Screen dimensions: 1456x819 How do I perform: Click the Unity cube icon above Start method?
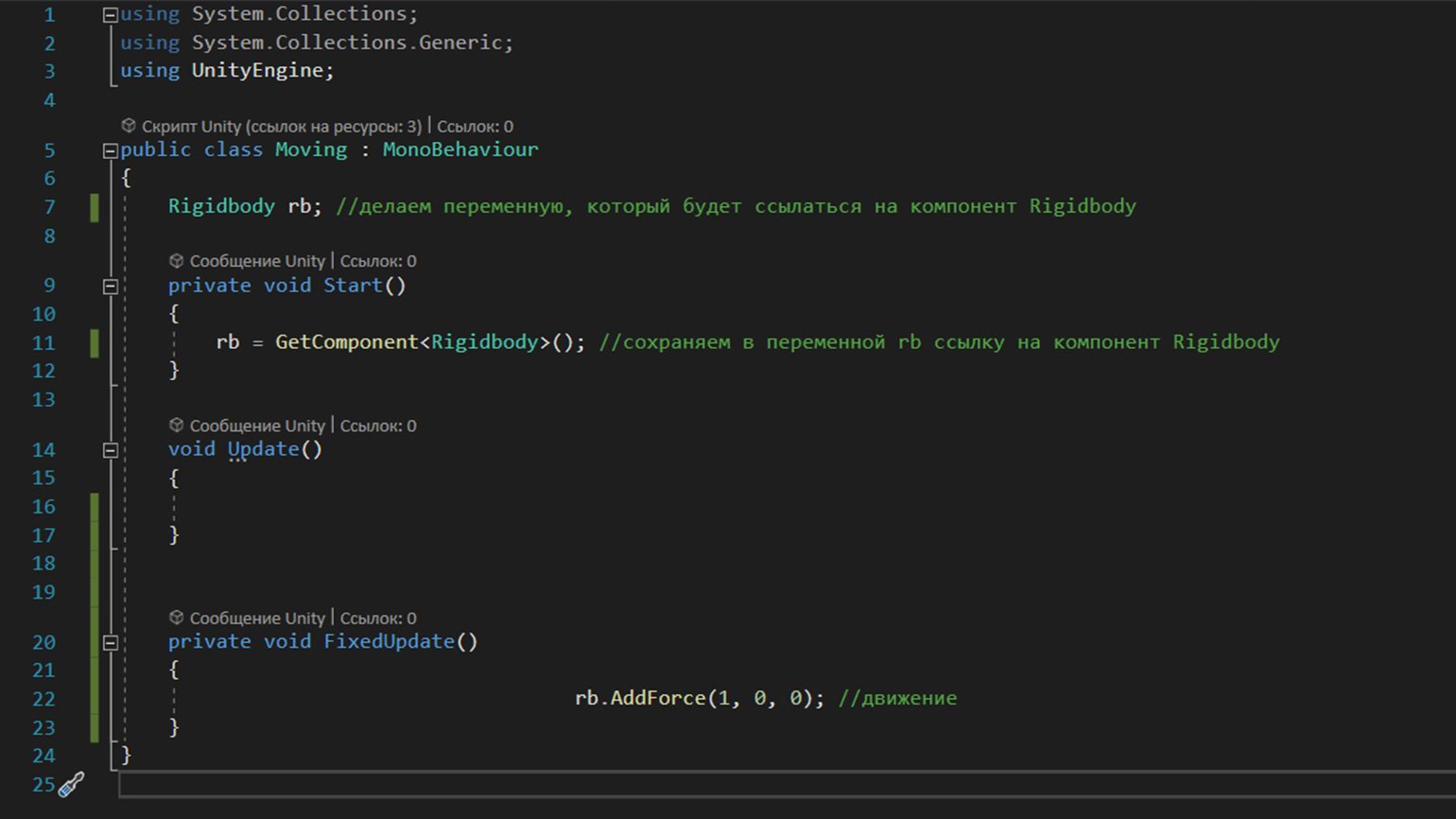click(x=176, y=261)
